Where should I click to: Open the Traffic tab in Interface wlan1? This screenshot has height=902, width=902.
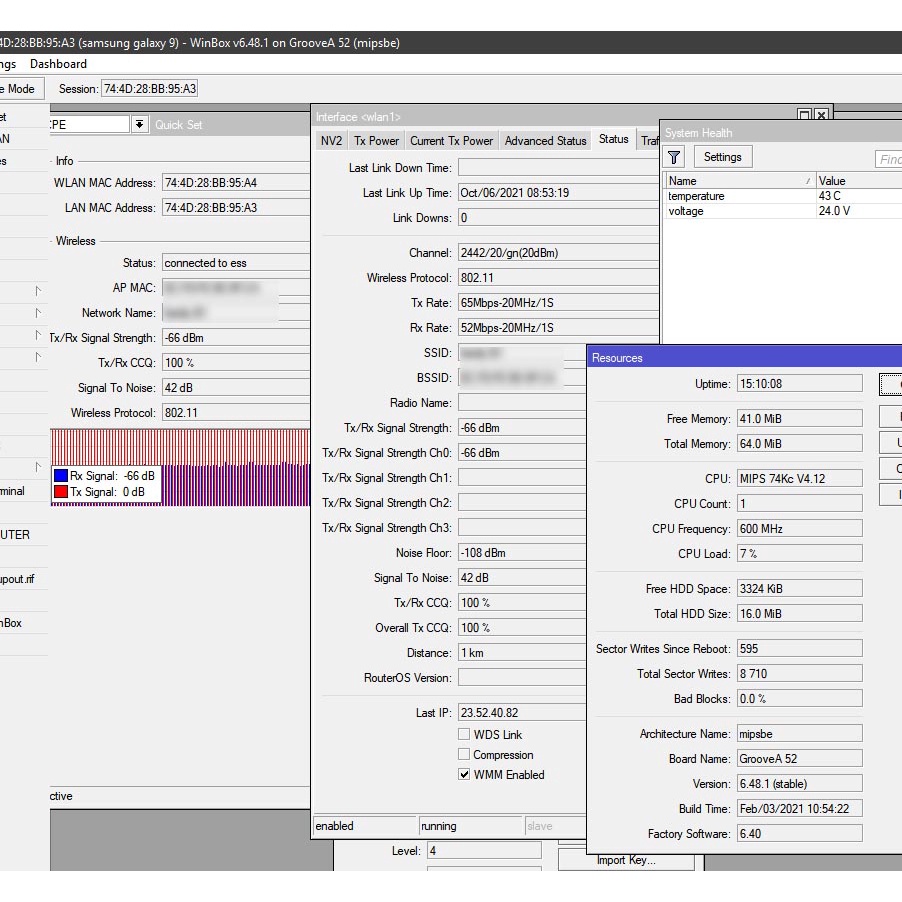coord(652,141)
